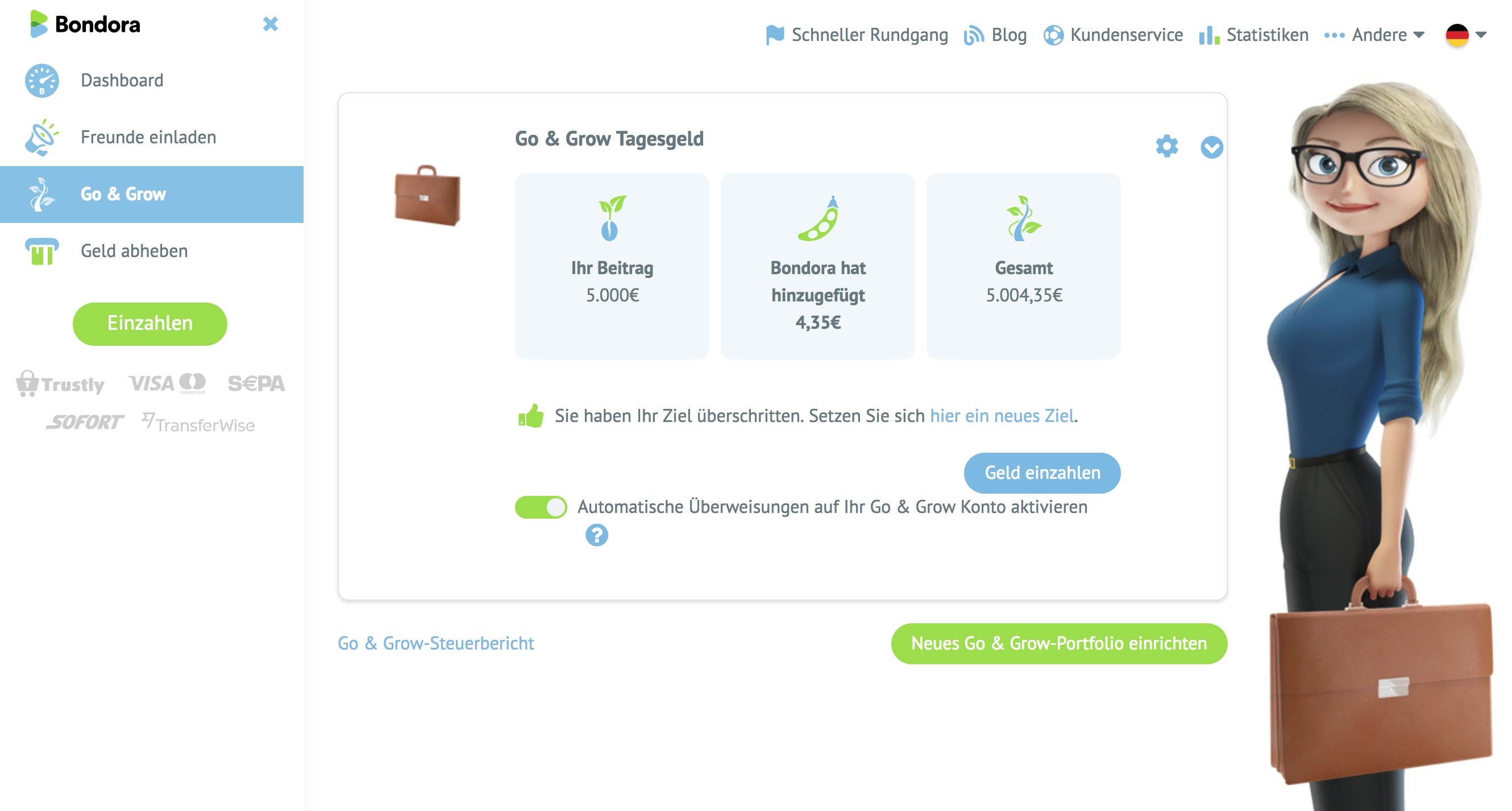The image size is (1512, 811).
Task: Click the Go & Grow Tagesgeld title
Action: point(609,139)
